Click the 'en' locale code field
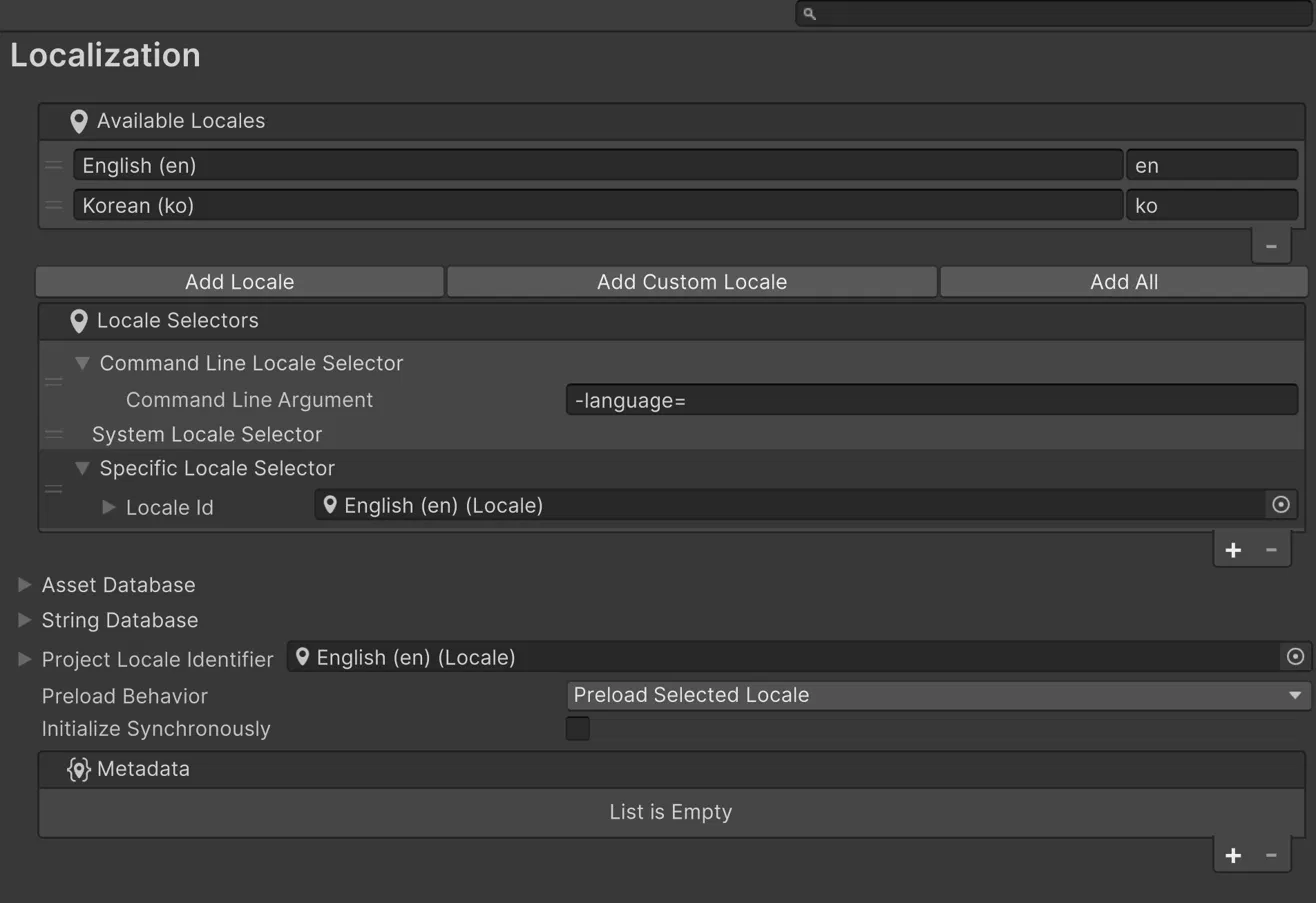The height and width of the screenshot is (903, 1316). pos(1212,165)
